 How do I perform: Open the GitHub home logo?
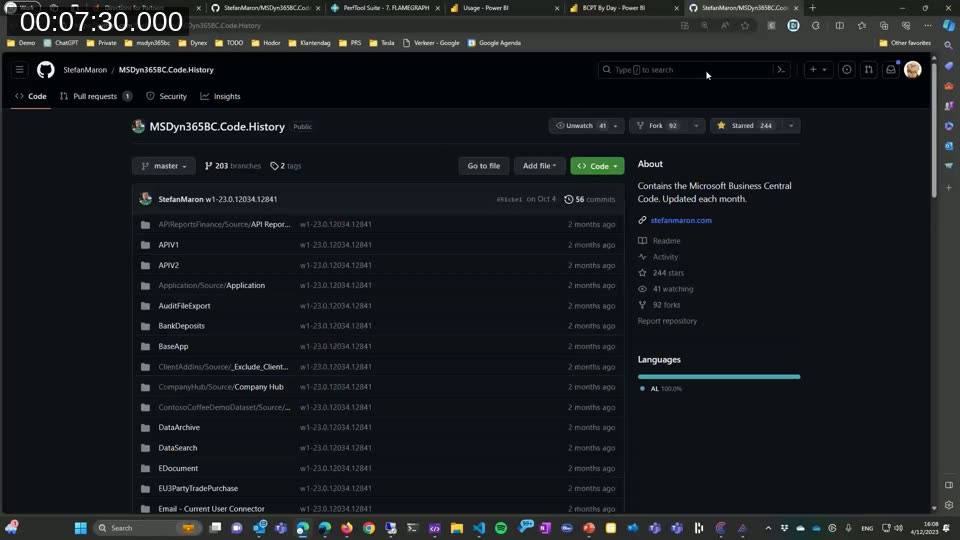(x=45, y=70)
